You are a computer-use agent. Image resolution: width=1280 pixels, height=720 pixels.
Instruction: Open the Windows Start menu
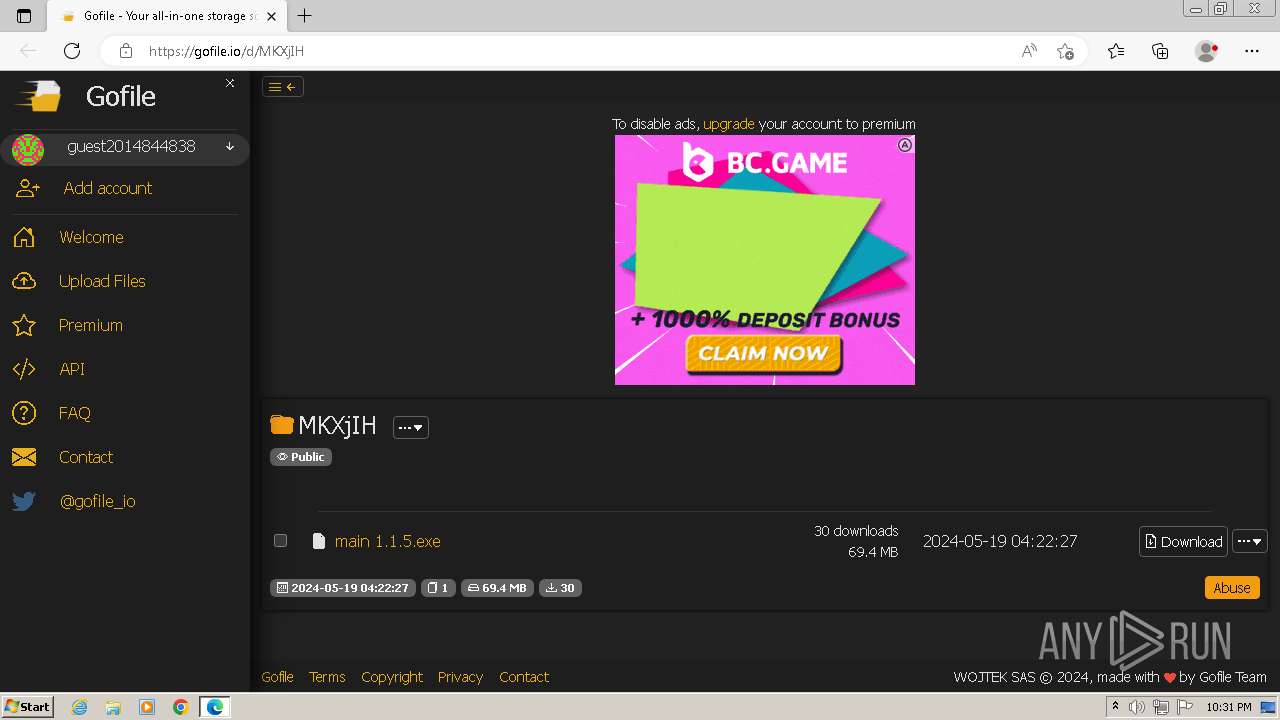pyautogui.click(x=28, y=706)
